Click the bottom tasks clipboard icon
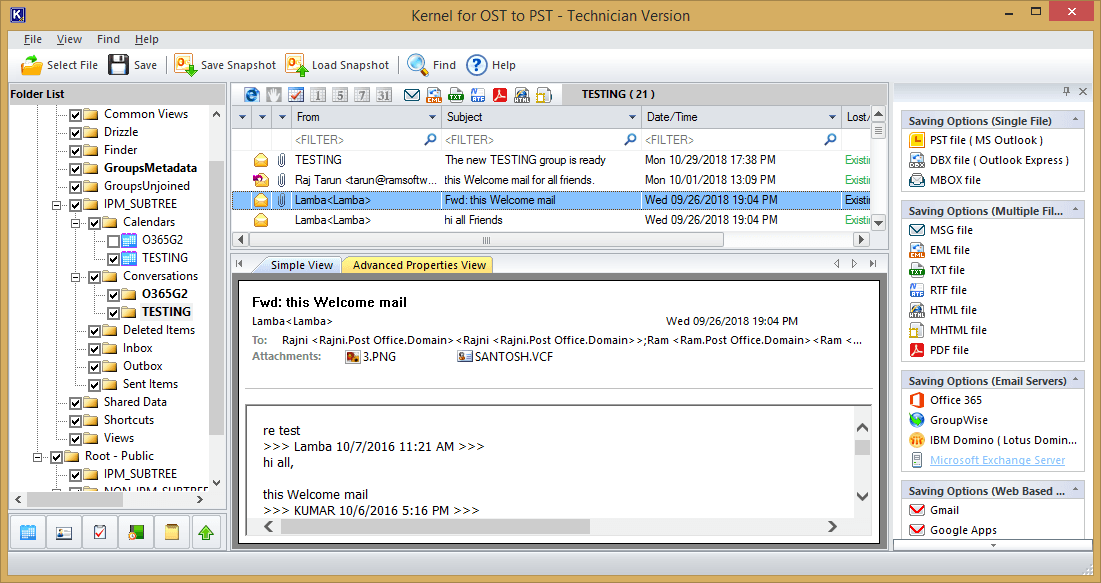1101x583 pixels. [x=100, y=532]
